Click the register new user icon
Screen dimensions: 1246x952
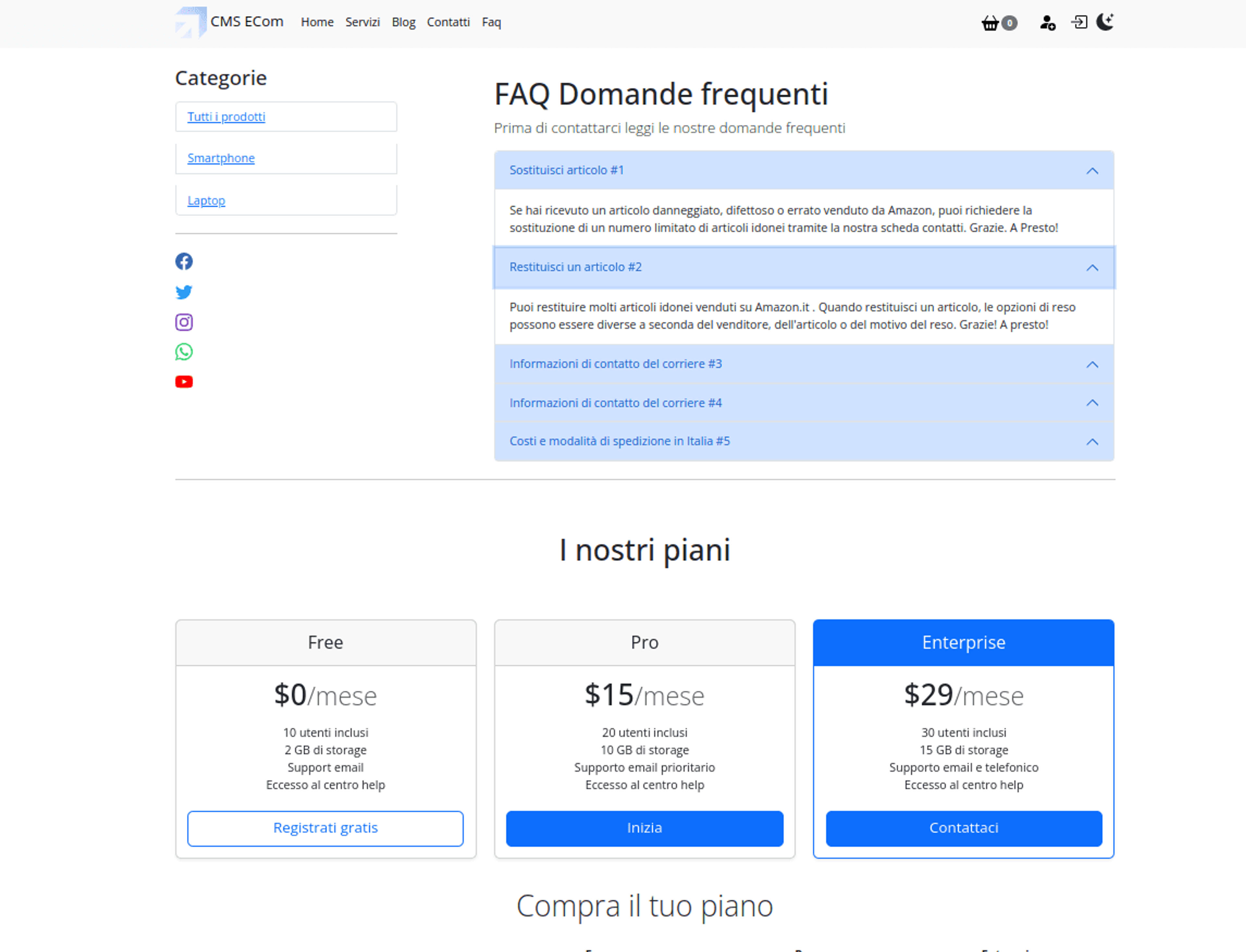(x=1048, y=23)
